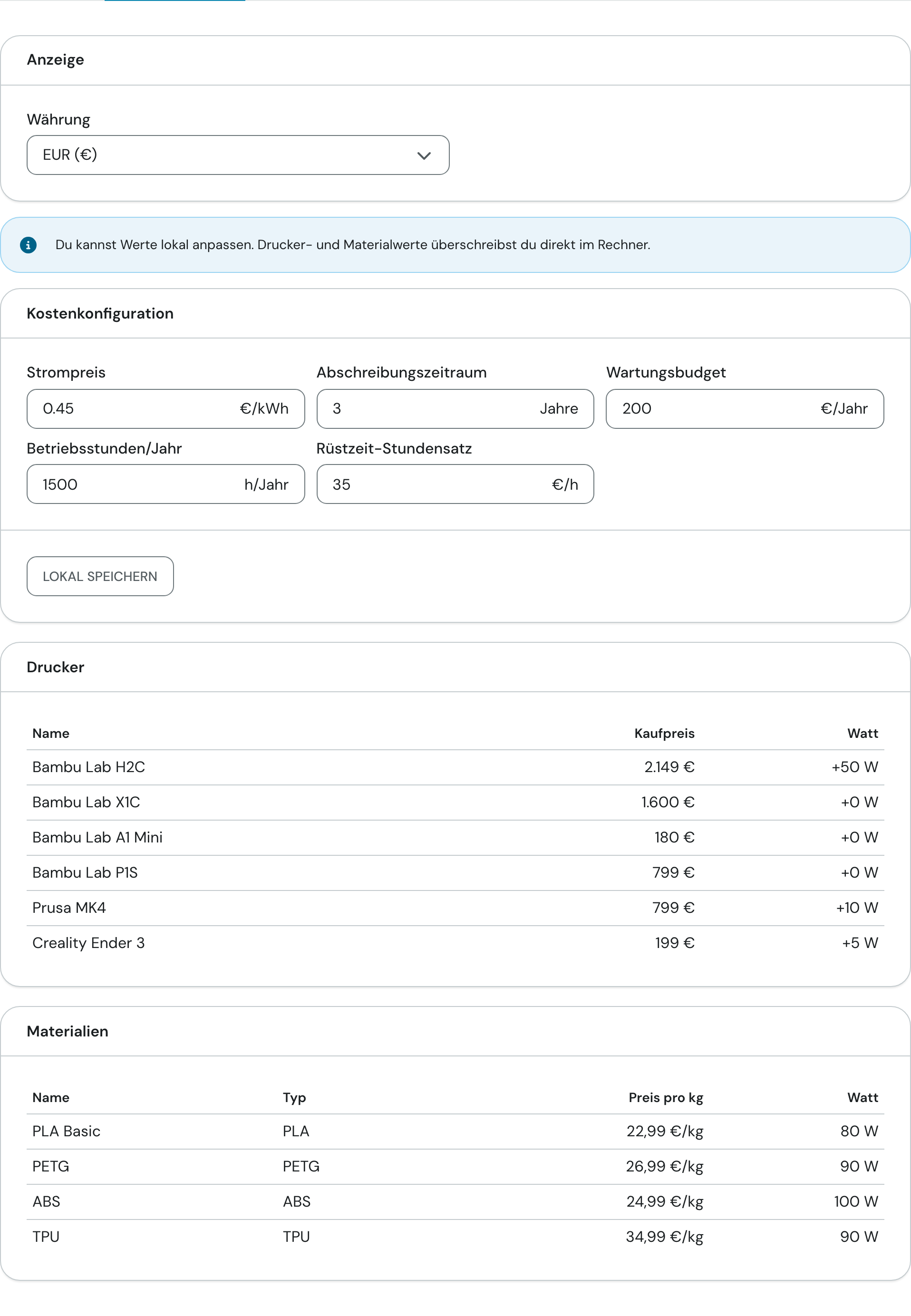This screenshot has width=911, height=1316.
Task: Click the Anzeige section heading
Action: click(55, 60)
